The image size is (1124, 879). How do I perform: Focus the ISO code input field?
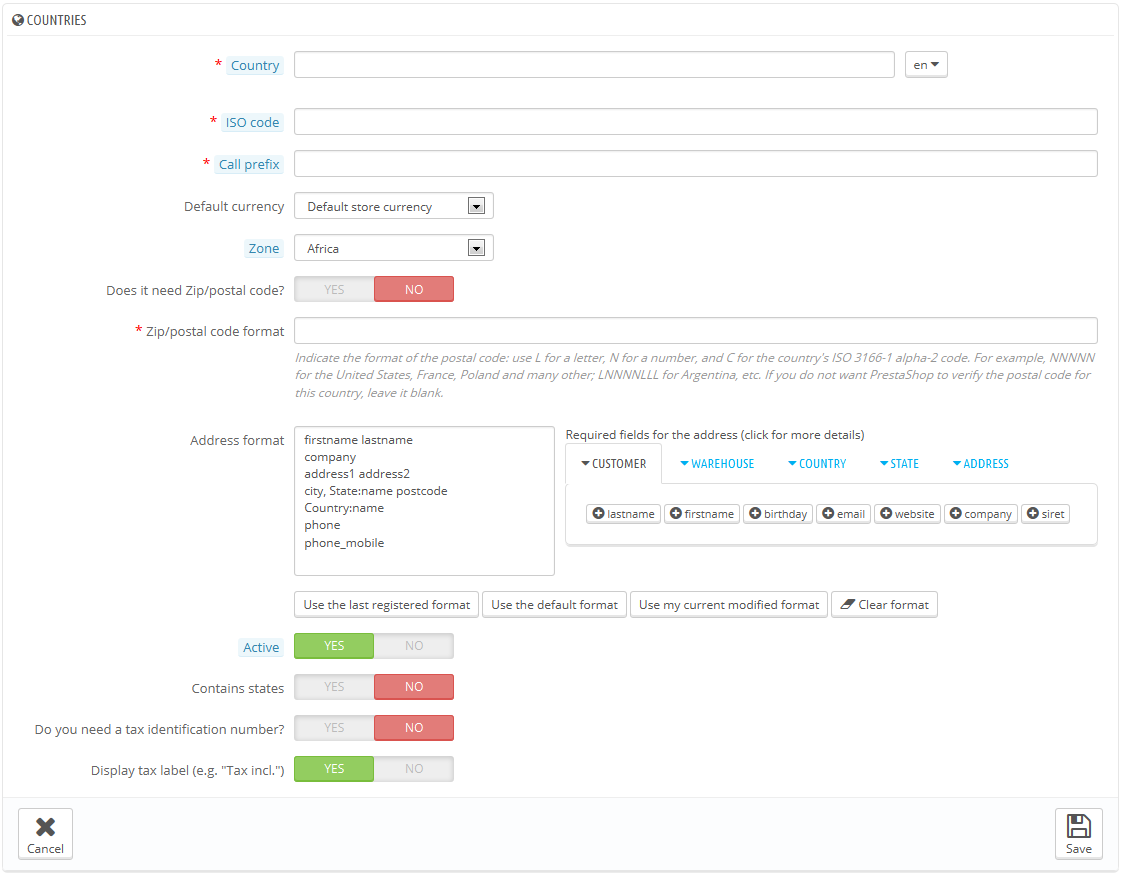tap(695, 121)
